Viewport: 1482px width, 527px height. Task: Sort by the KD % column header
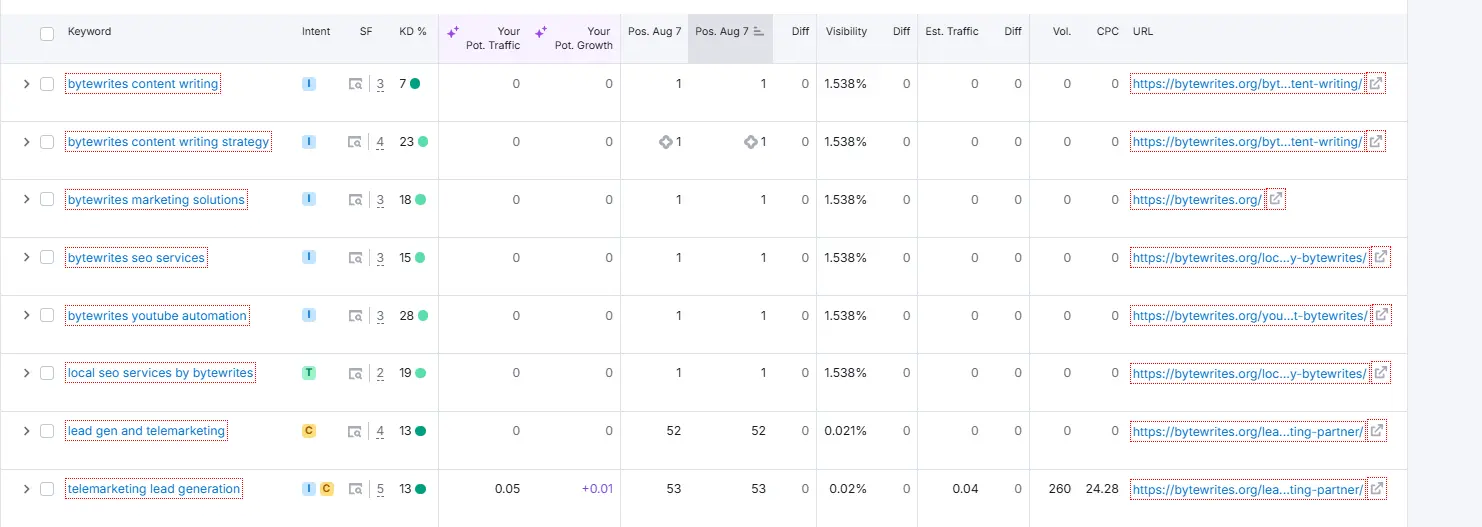412,32
